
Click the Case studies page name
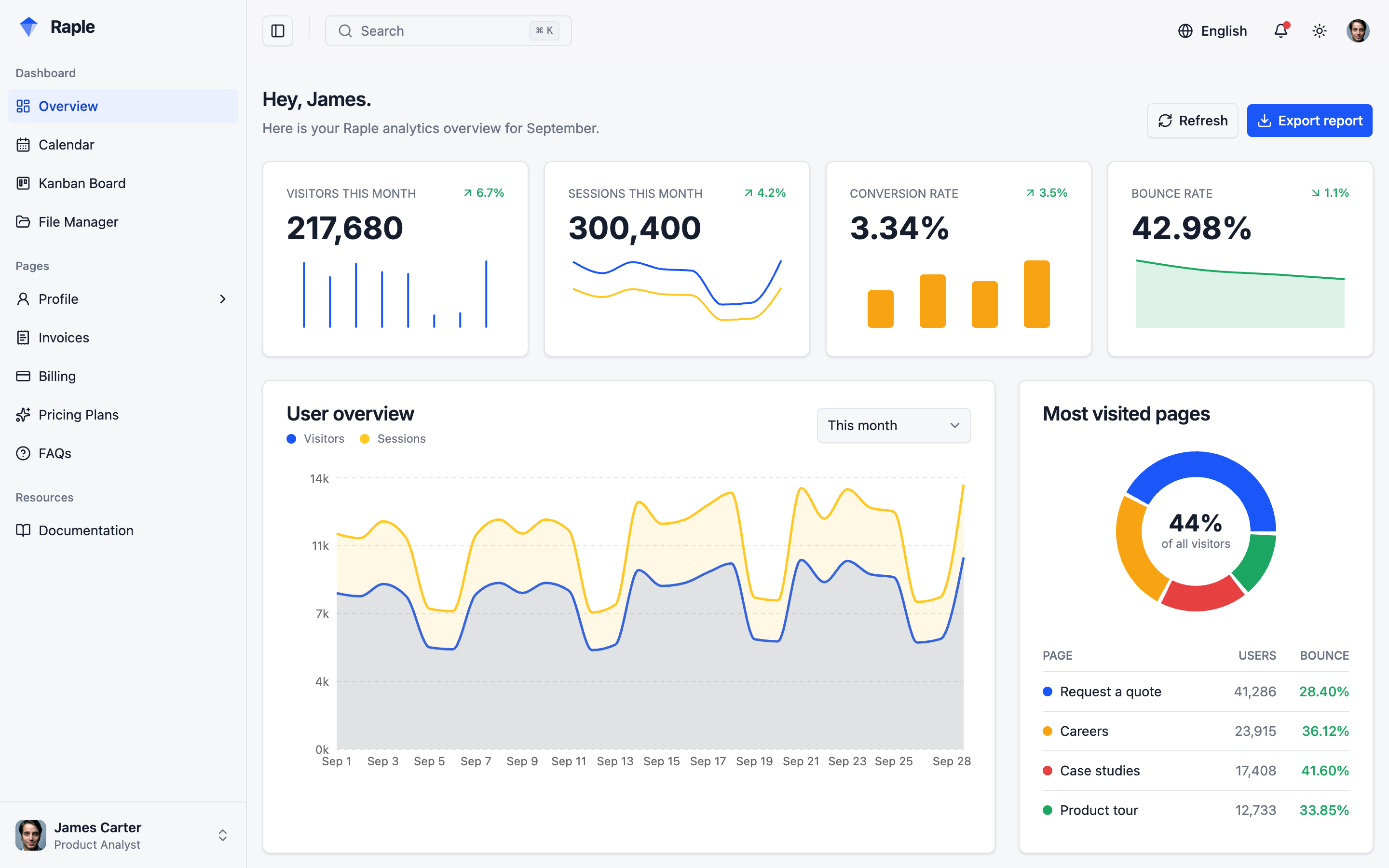coord(1100,771)
